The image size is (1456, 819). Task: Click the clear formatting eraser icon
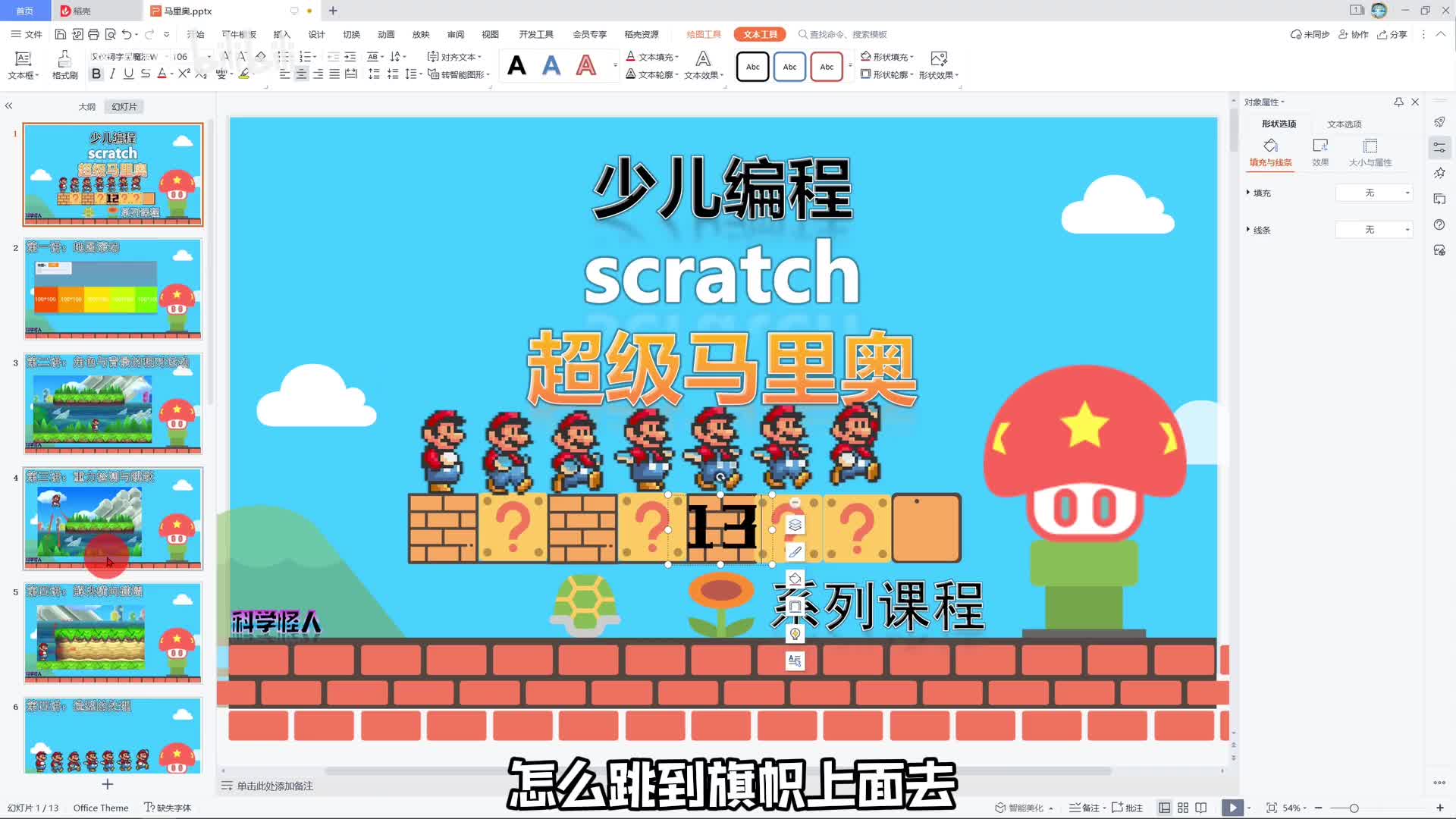coord(260,56)
